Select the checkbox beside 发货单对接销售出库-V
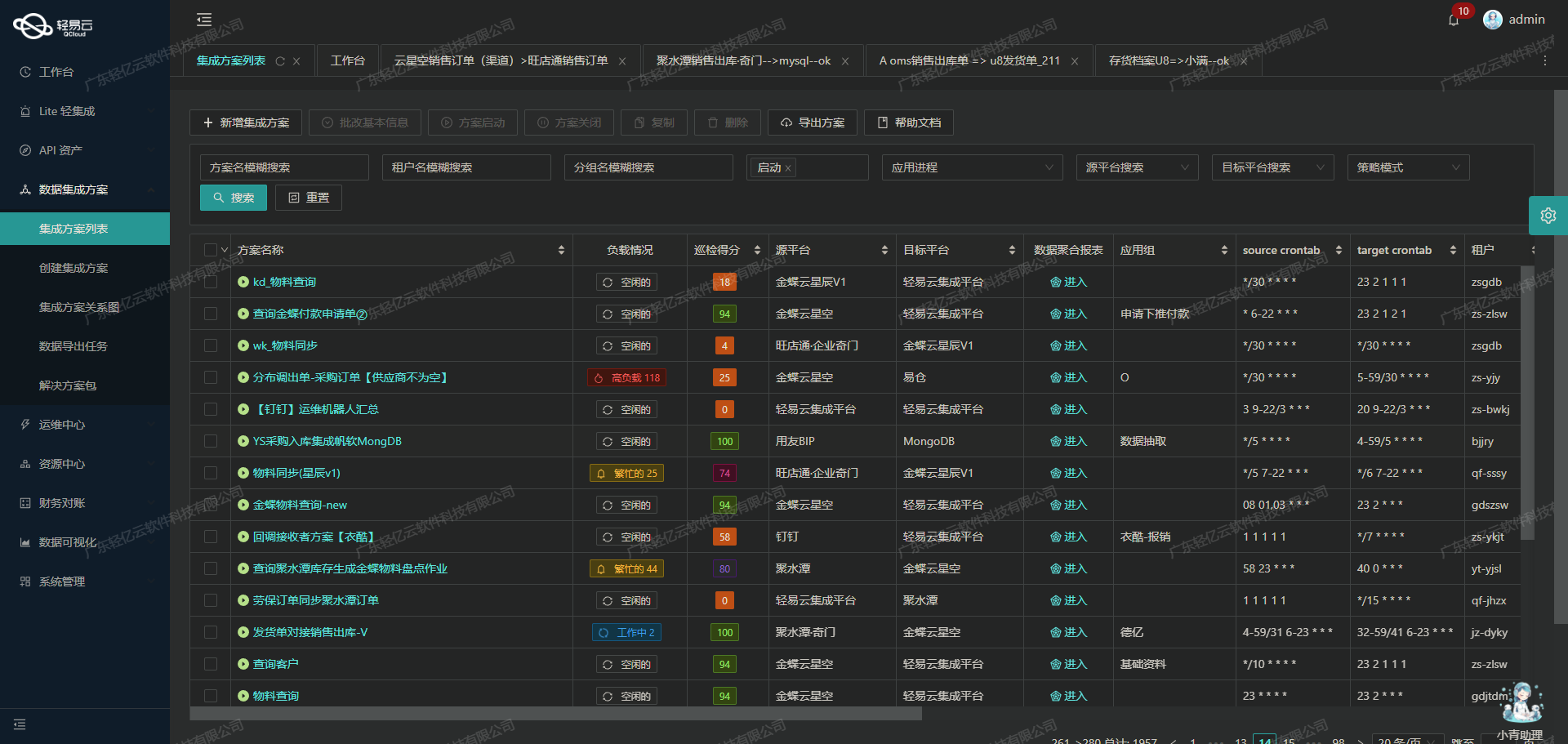 [x=211, y=631]
